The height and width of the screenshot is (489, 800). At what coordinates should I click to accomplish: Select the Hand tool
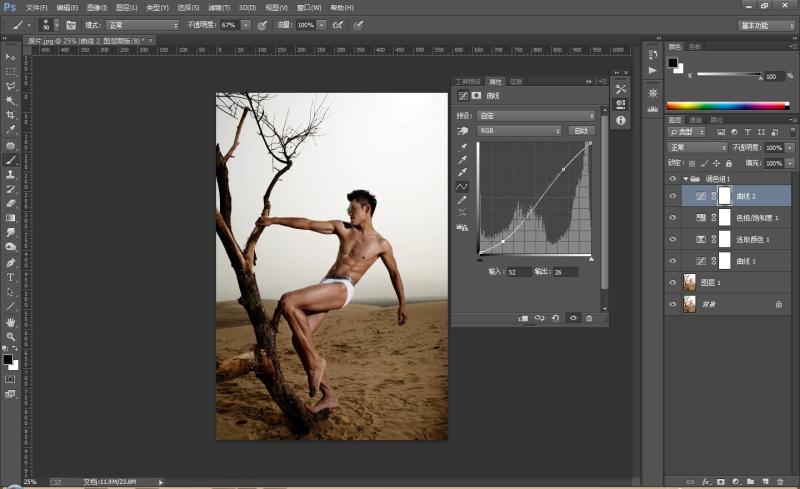(x=10, y=322)
